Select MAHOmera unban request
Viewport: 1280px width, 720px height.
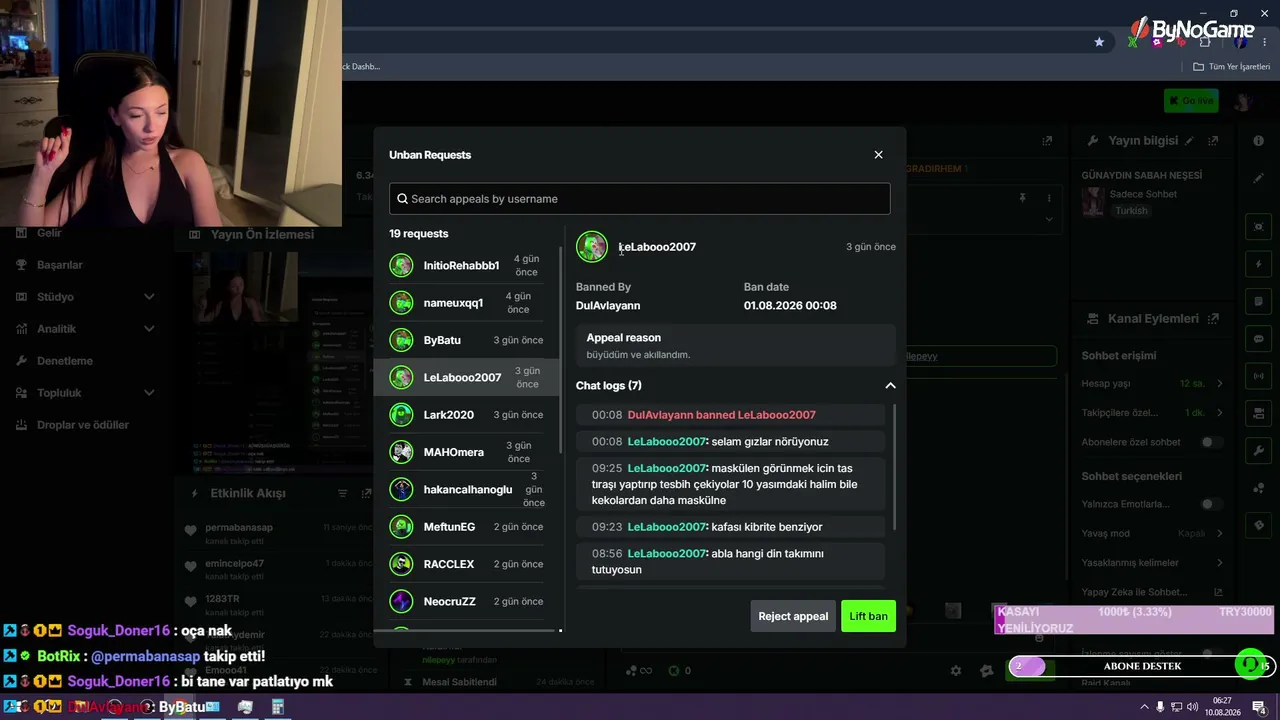click(466, 452)
